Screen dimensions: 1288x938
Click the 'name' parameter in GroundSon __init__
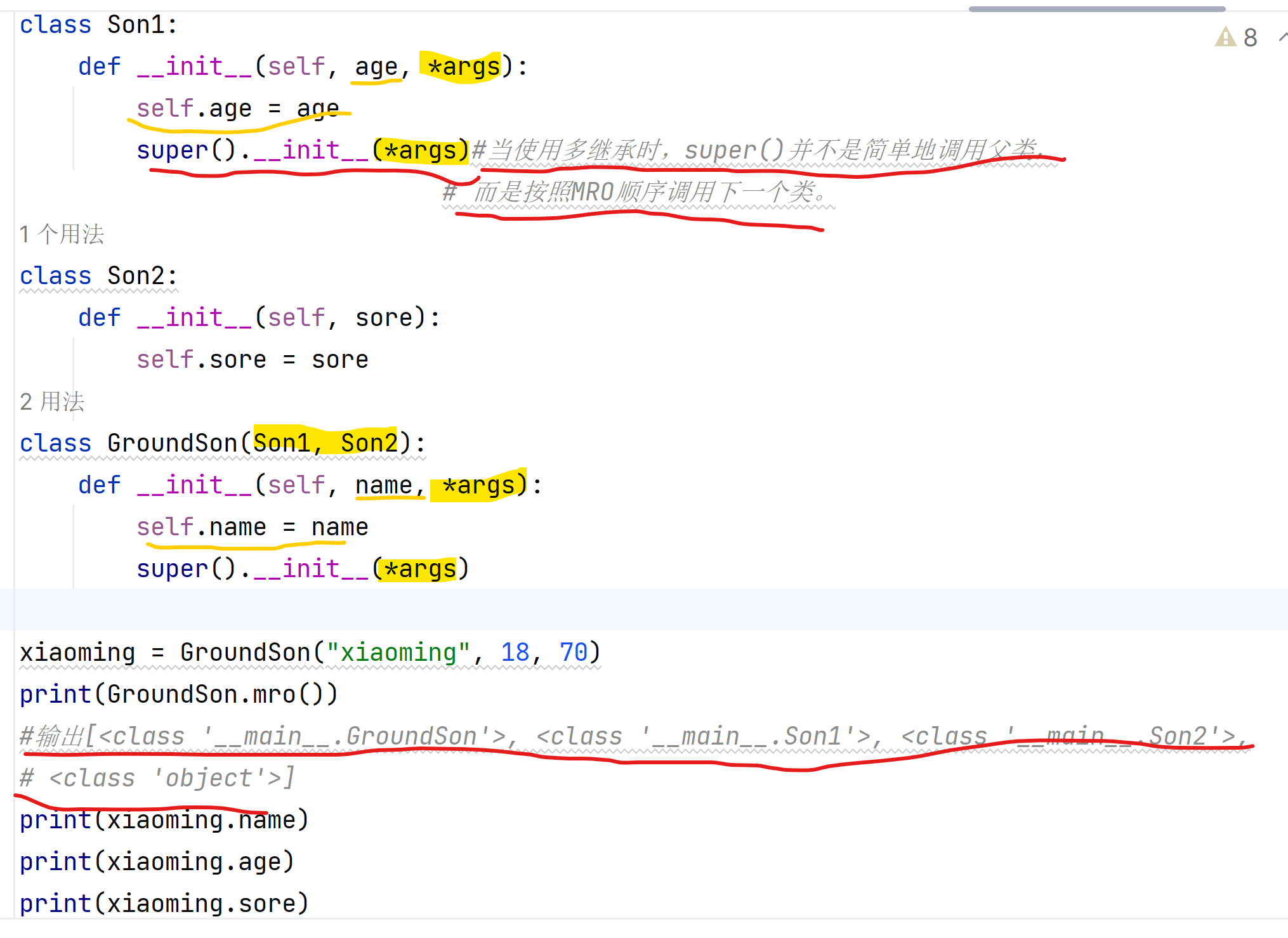(x=384, y=485)
